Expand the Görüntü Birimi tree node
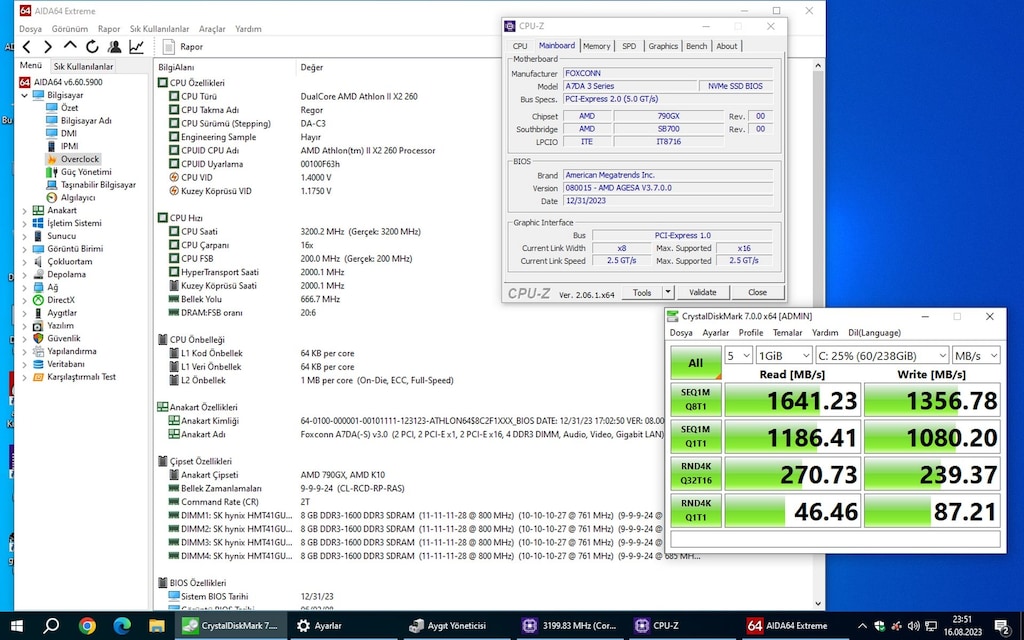The image size is (1024, 640). [x=25, y=249]
